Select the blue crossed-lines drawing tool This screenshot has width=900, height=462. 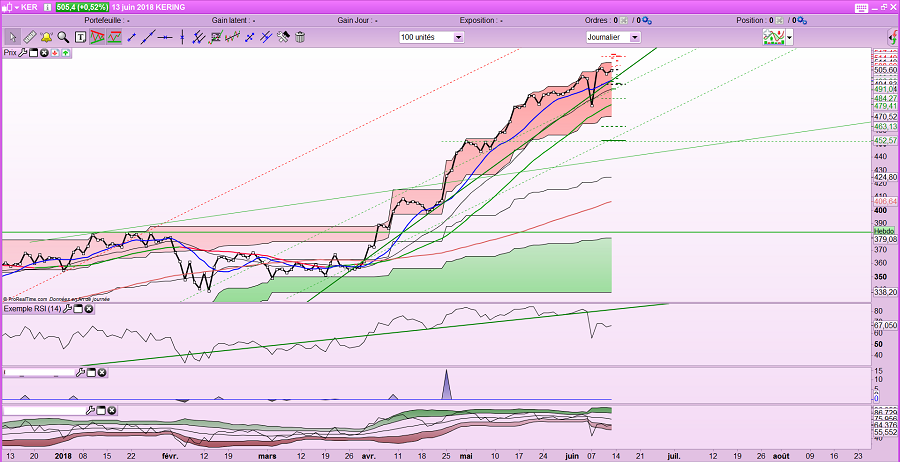coord(266,37)
